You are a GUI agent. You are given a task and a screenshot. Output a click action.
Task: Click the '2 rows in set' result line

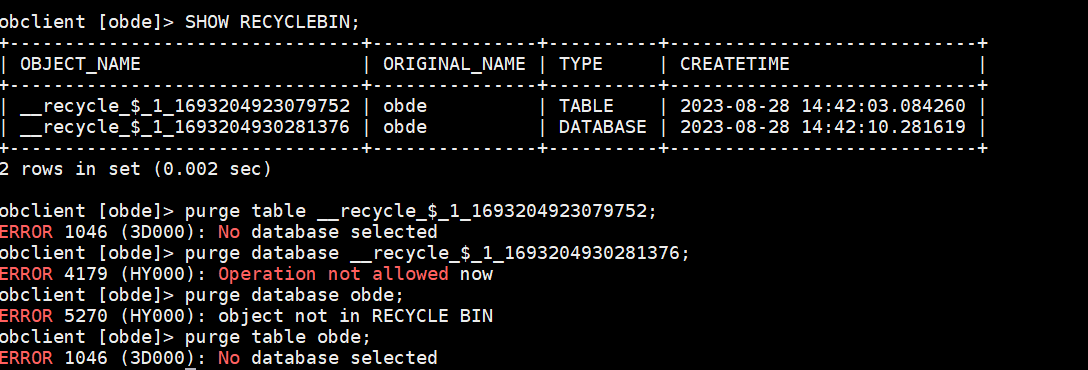pyautogui.click(x=135, y=169)
